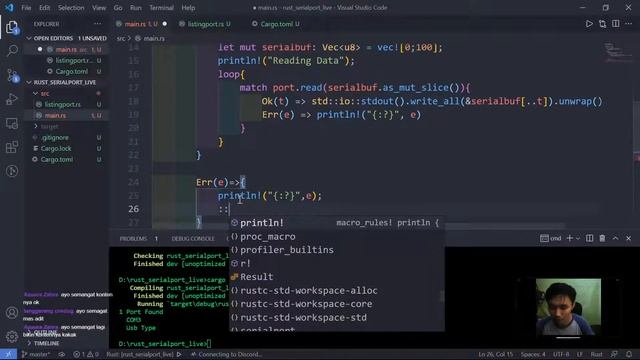640x360 pixels.
Task: Open Explorer panel More Actions ellipsis
Action: (x=98, y=24)
